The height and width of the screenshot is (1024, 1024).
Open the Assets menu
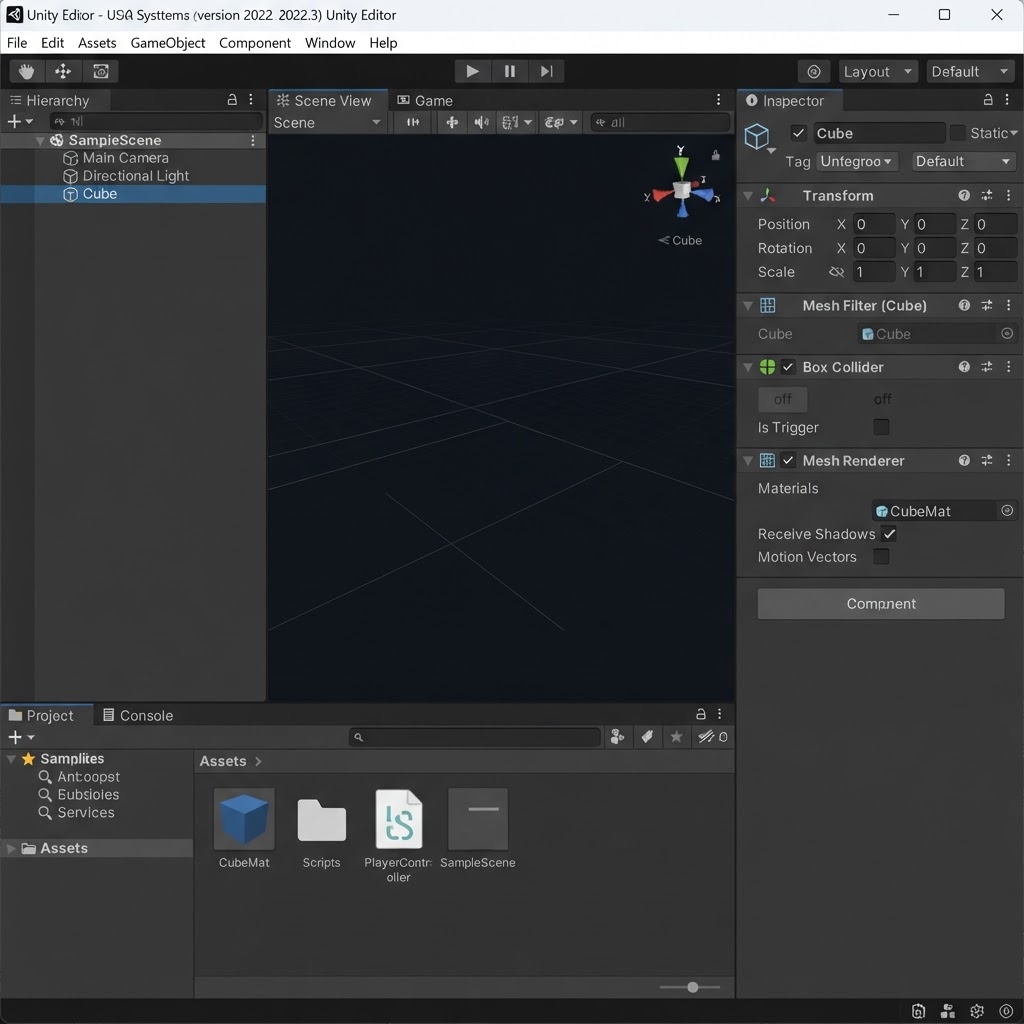(97, 43)
